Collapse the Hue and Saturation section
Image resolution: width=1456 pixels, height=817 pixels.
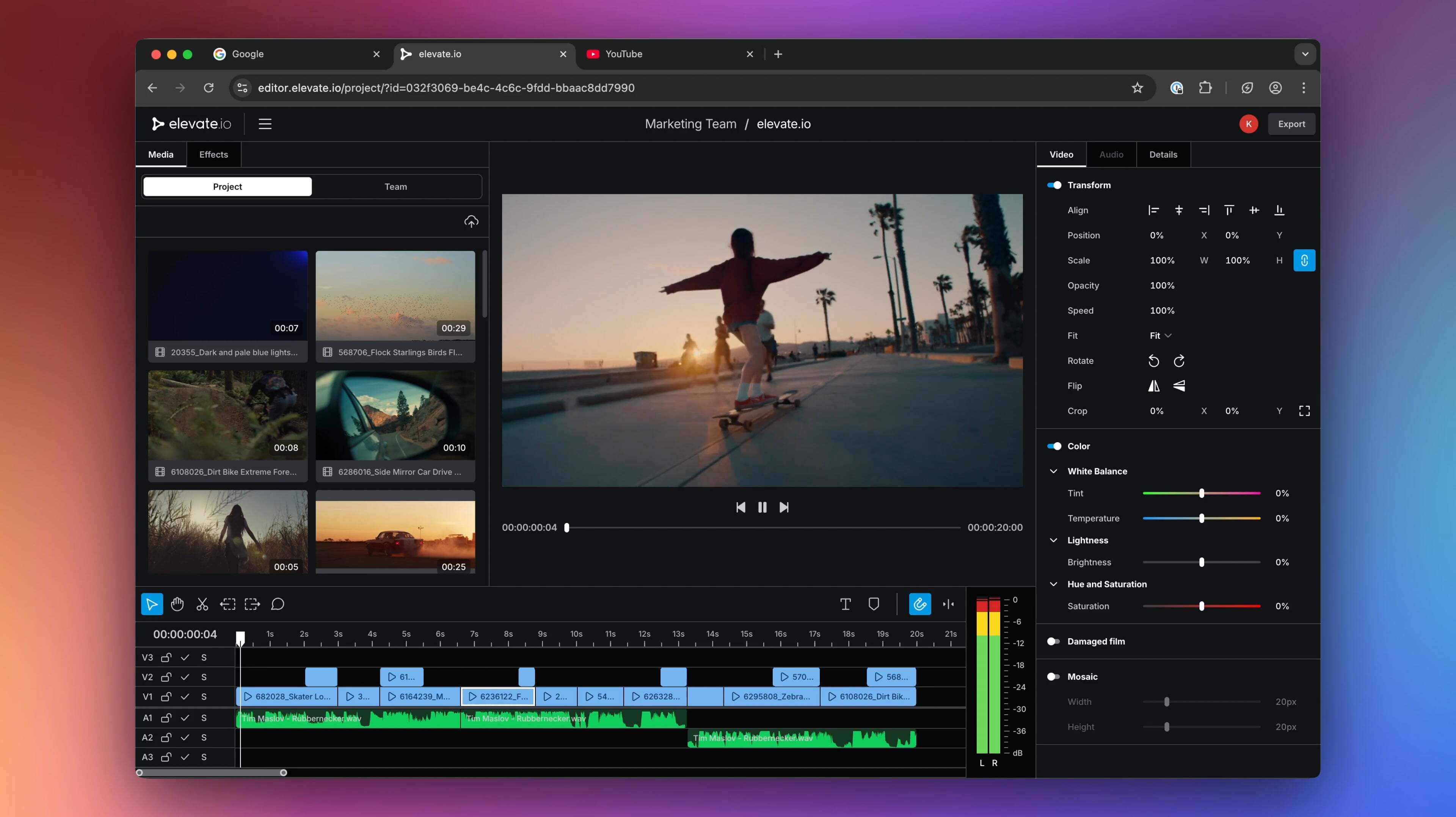click(1054, 584)
